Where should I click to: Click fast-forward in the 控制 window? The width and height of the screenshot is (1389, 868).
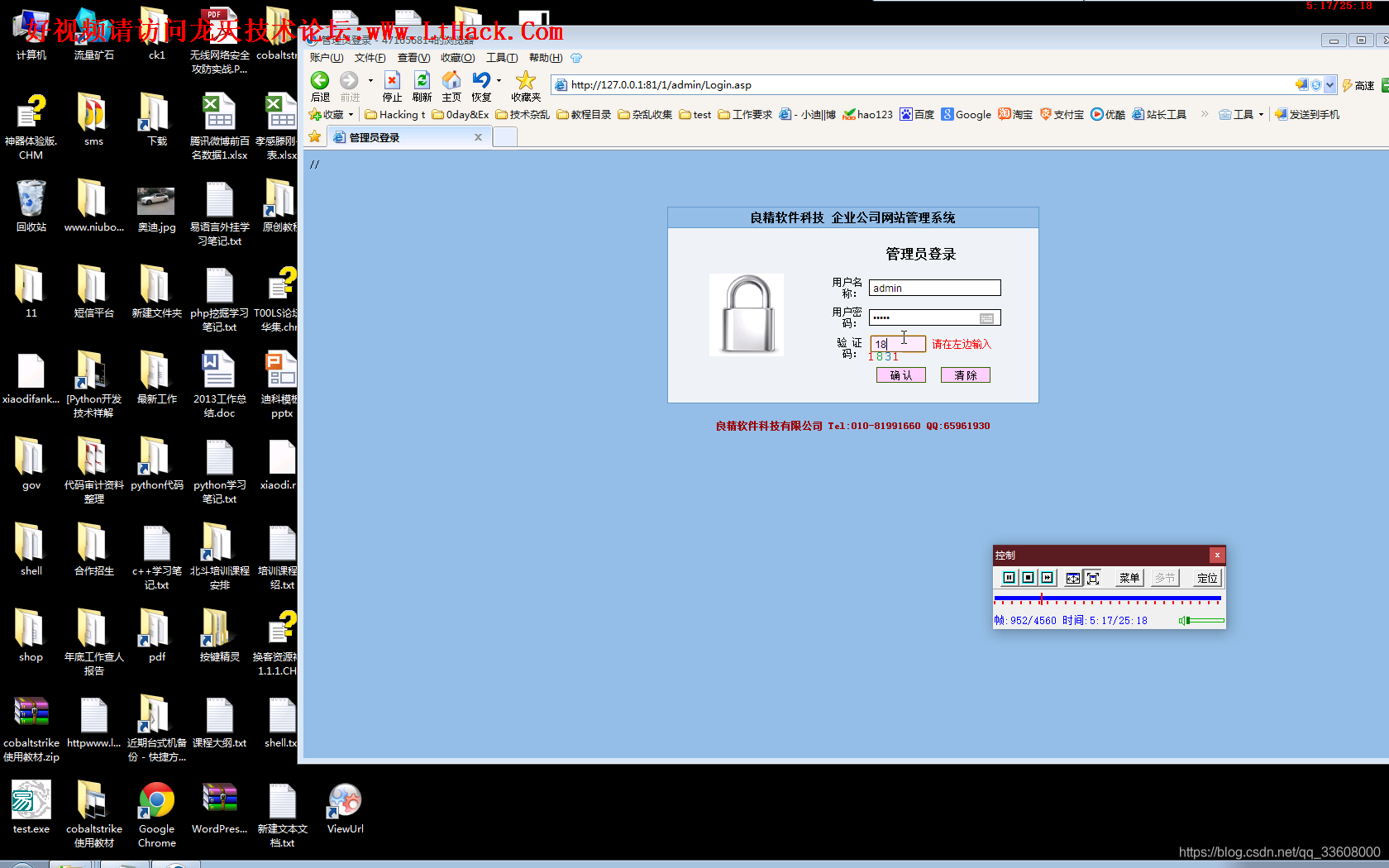click(1048, 578)
